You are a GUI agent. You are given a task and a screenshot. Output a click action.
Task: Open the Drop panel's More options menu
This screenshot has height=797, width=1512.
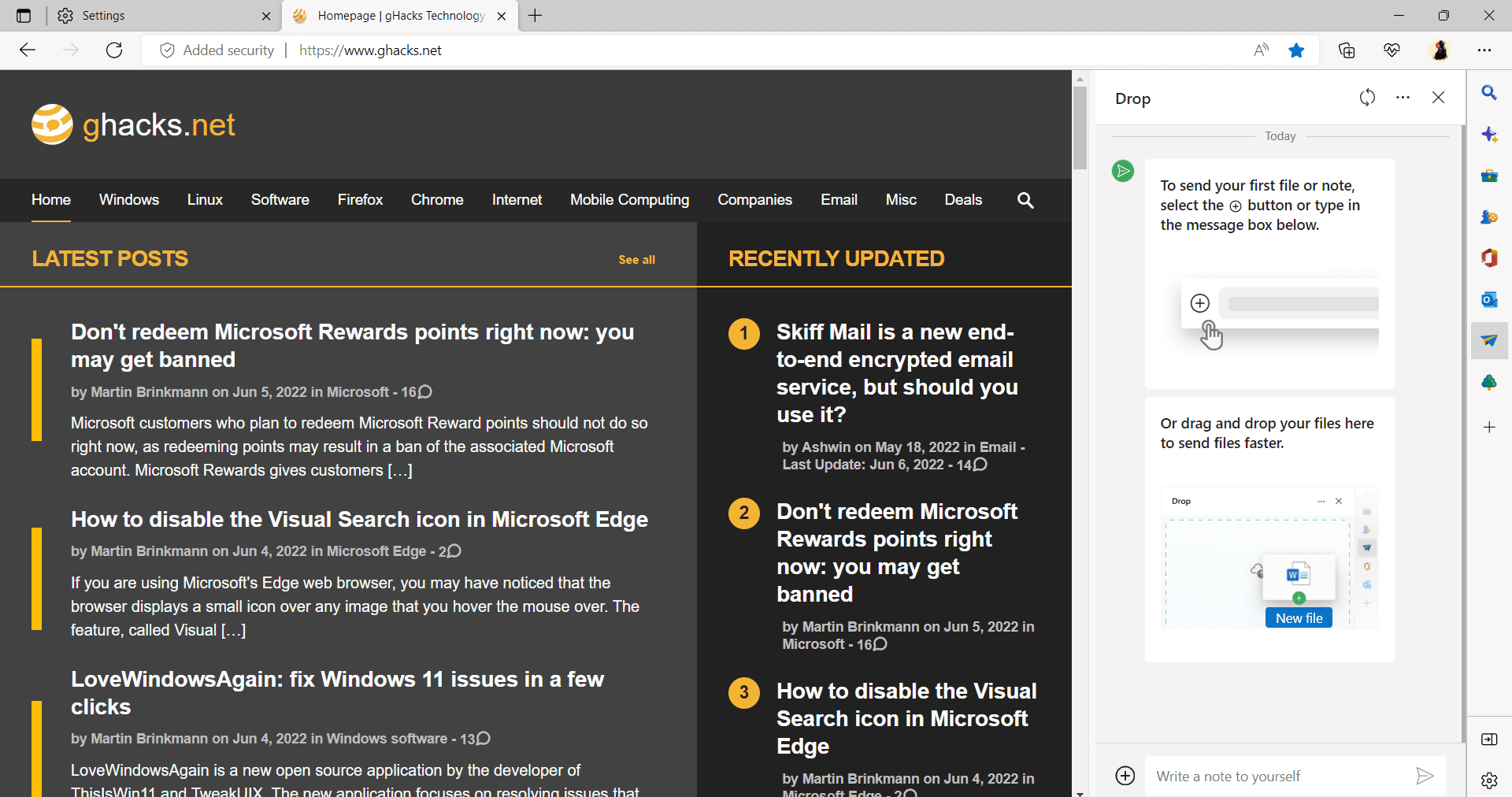[1403, 97]
